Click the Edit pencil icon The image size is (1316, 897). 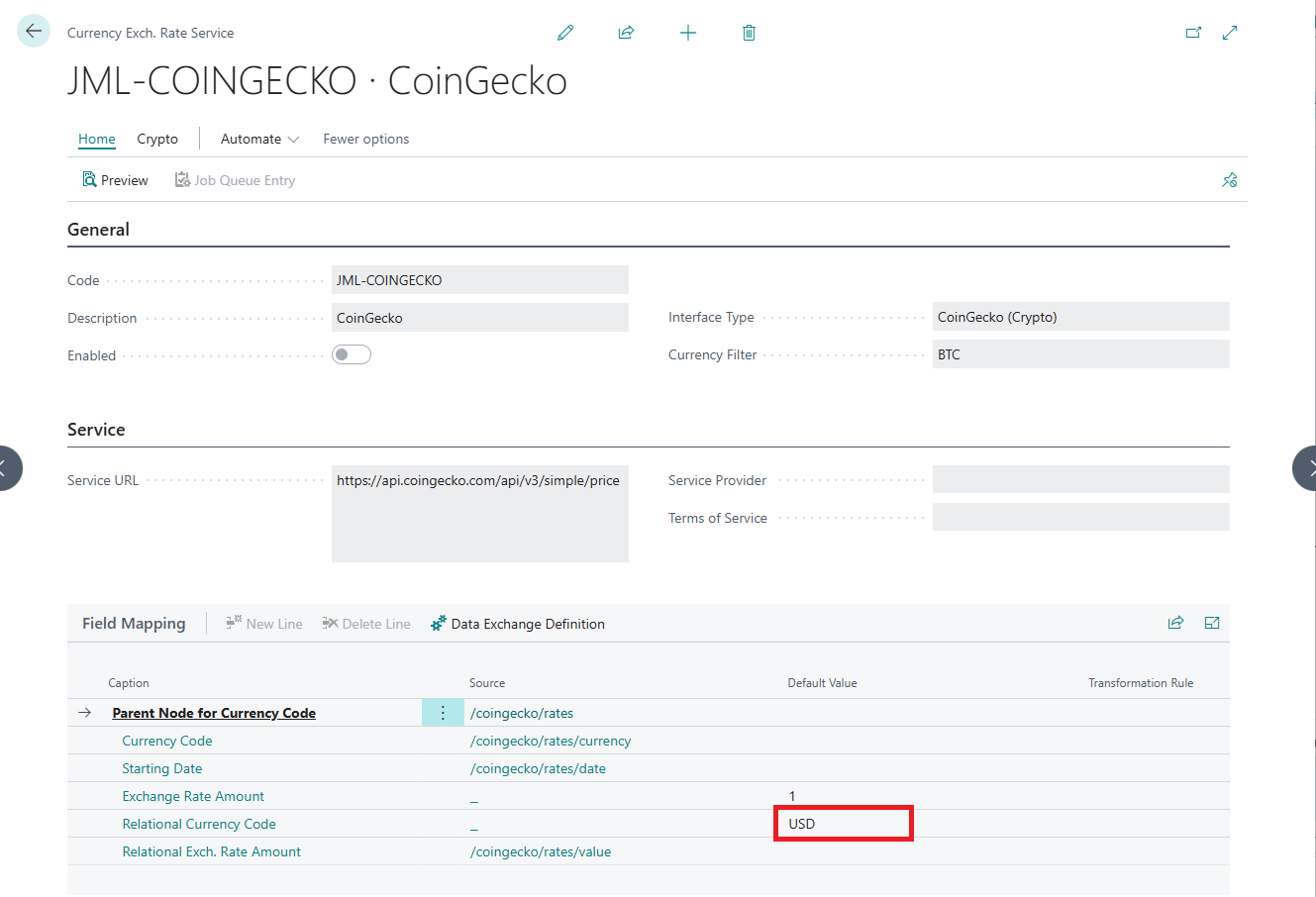coord(565,33)
